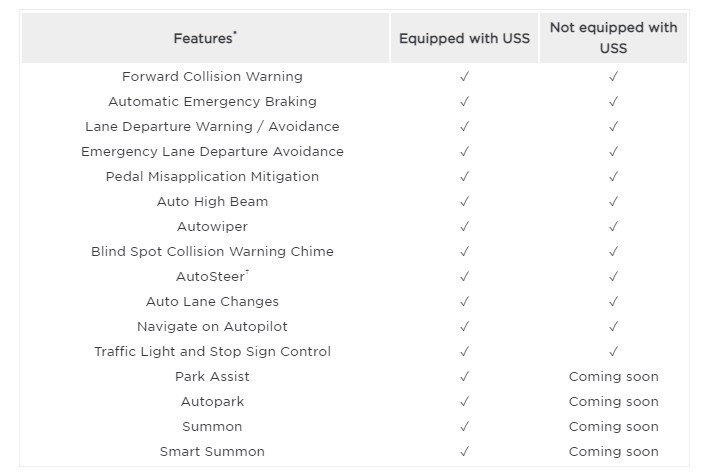
Task: Select the AutoSteer feature label
Action: [212, 276]
